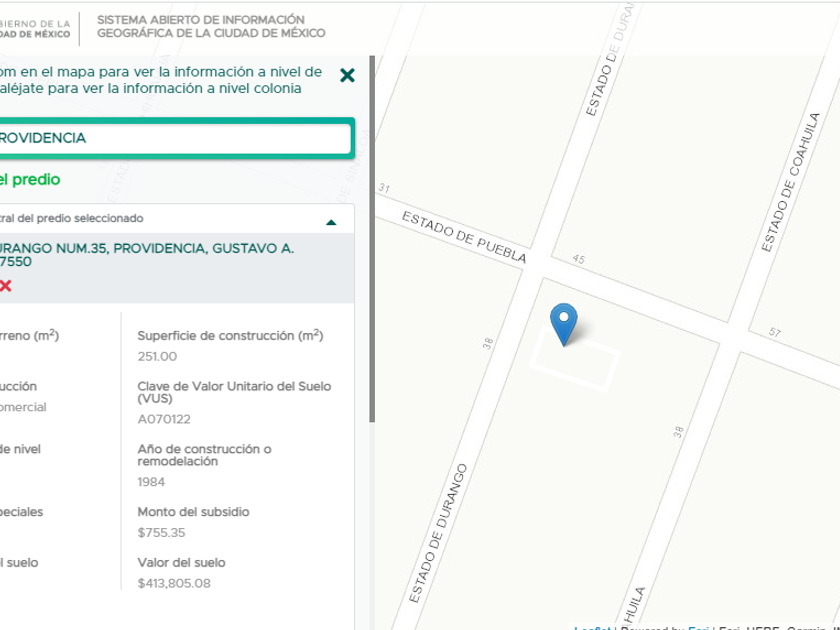Click the Clave de Valor Unitario del Suelo label
840x630 pixels.
[x=234, y=392]
